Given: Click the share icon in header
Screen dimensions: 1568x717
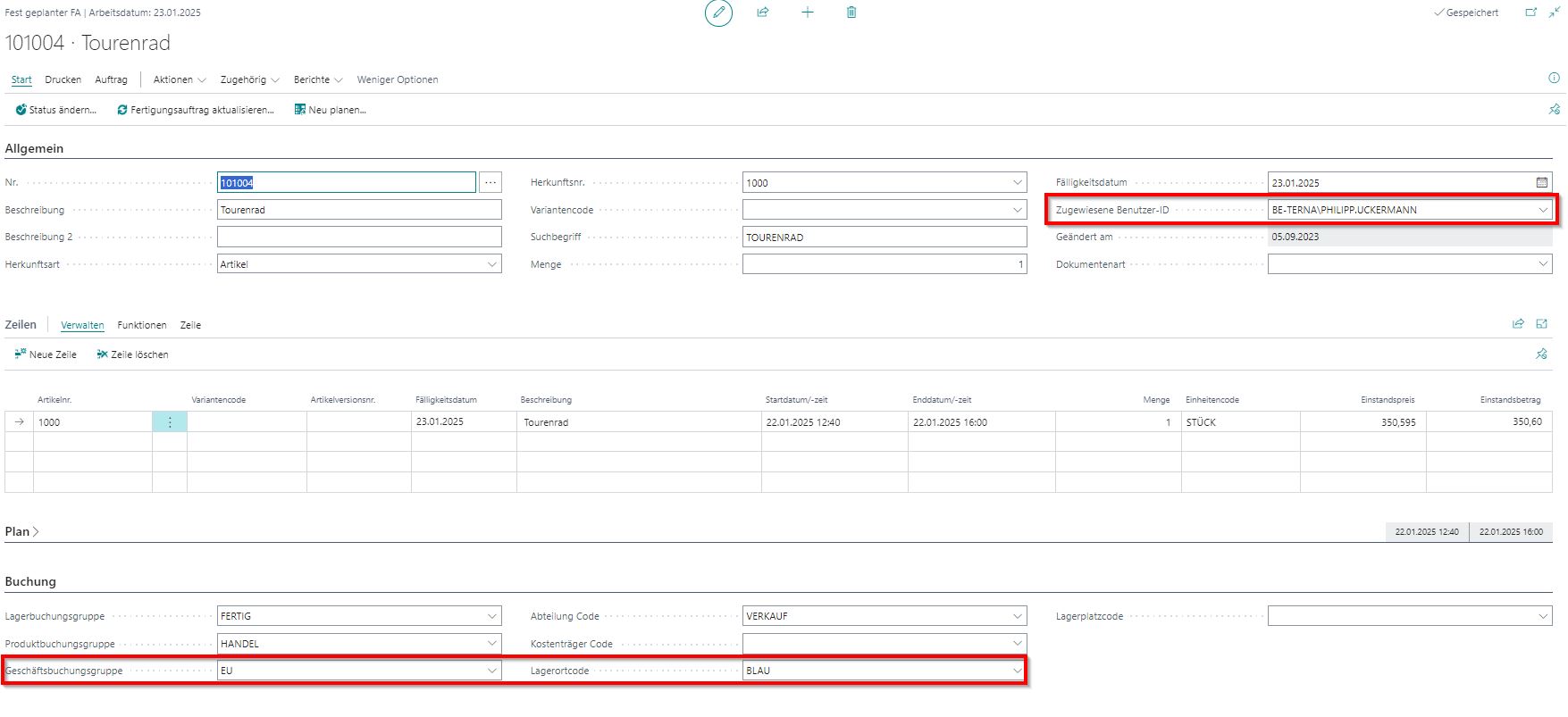Looking at the screenshot, I should click(763, 13).
